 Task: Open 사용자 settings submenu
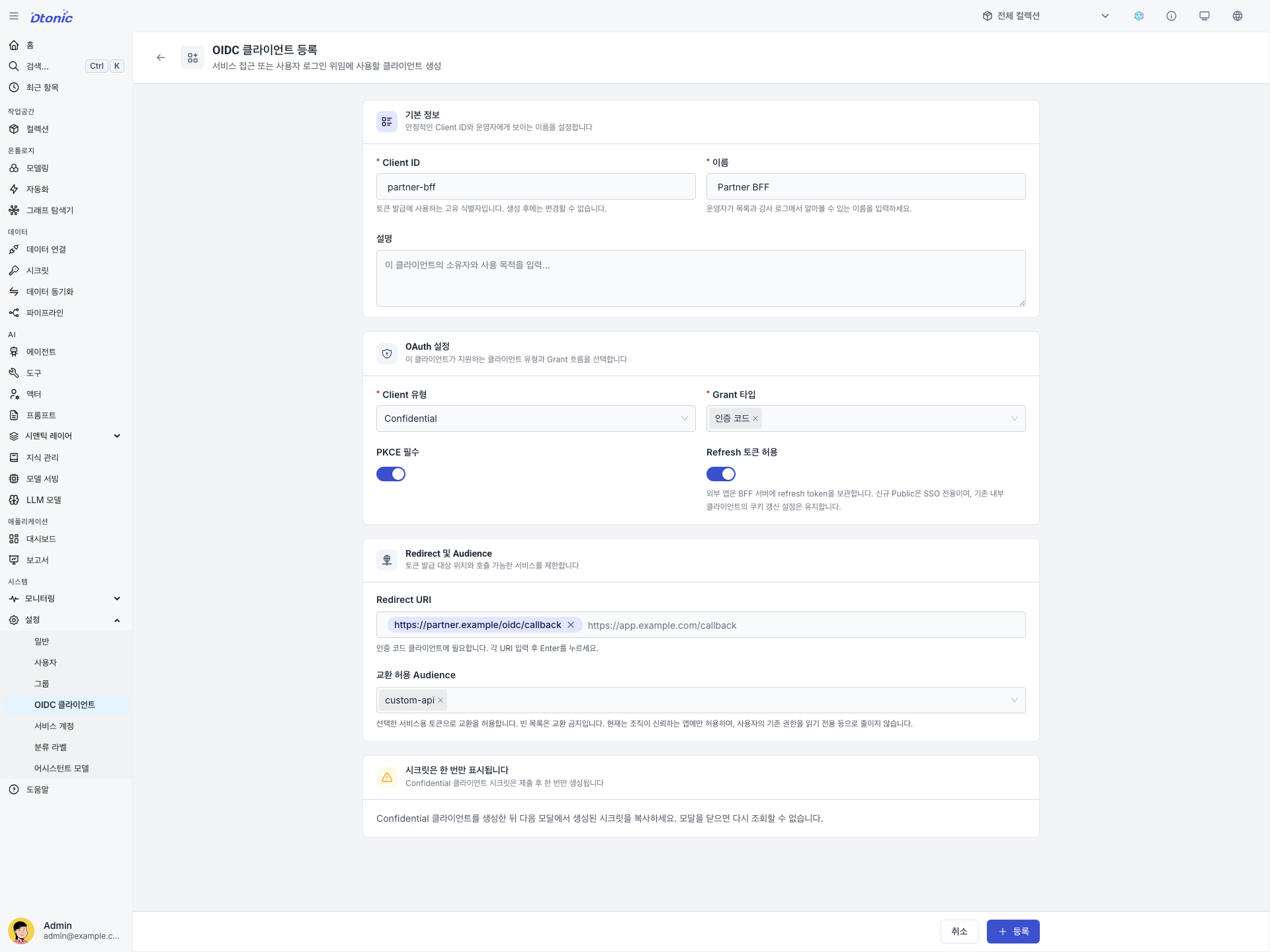pos(66,662)
